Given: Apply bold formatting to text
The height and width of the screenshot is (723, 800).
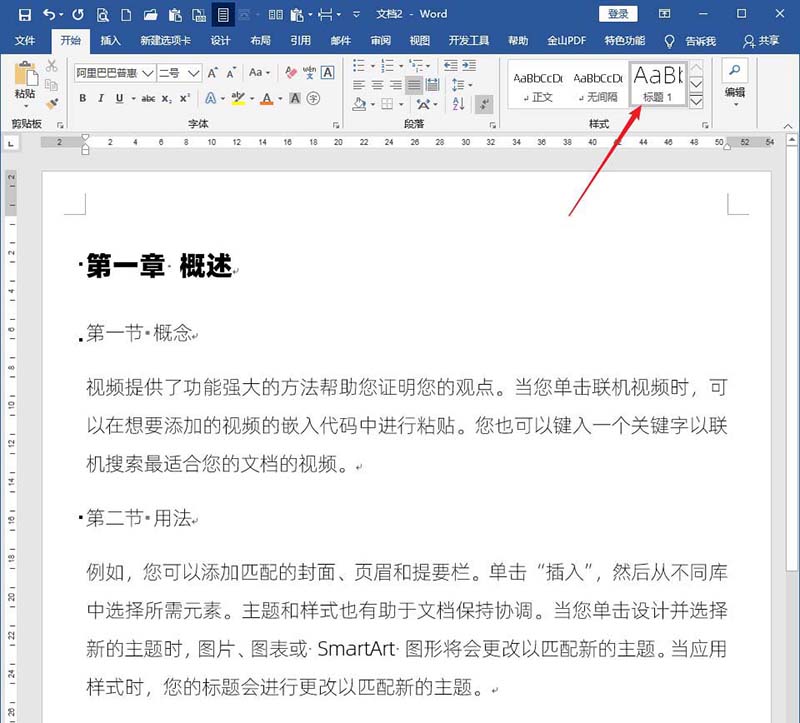Looking at the screenshot, I should coord(83,96).
